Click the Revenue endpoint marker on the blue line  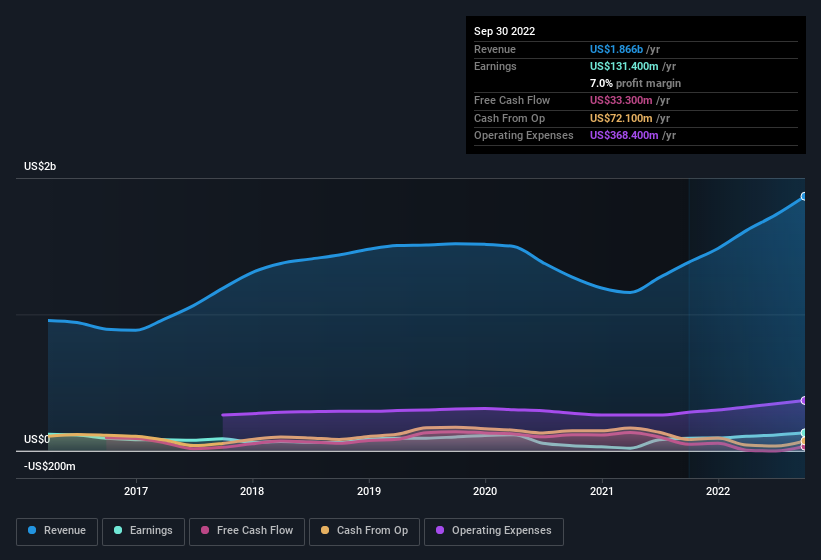point(804,197)
